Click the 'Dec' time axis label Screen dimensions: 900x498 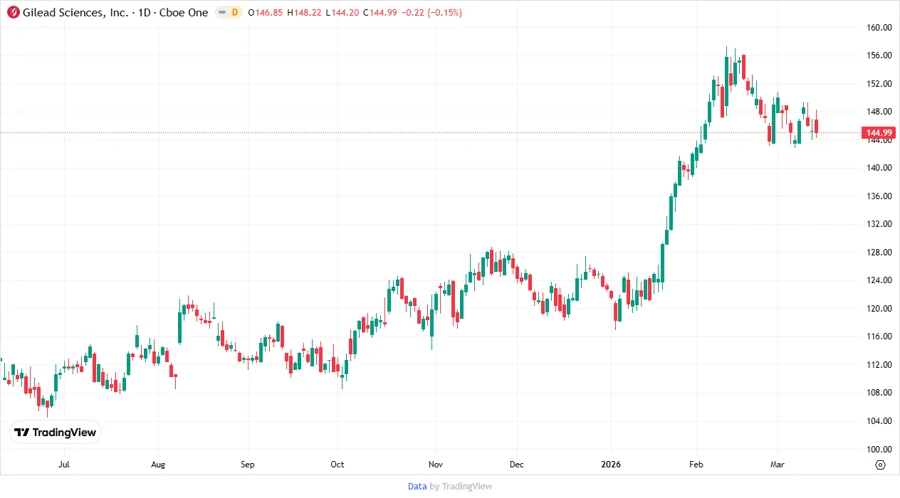pos(517,465)
